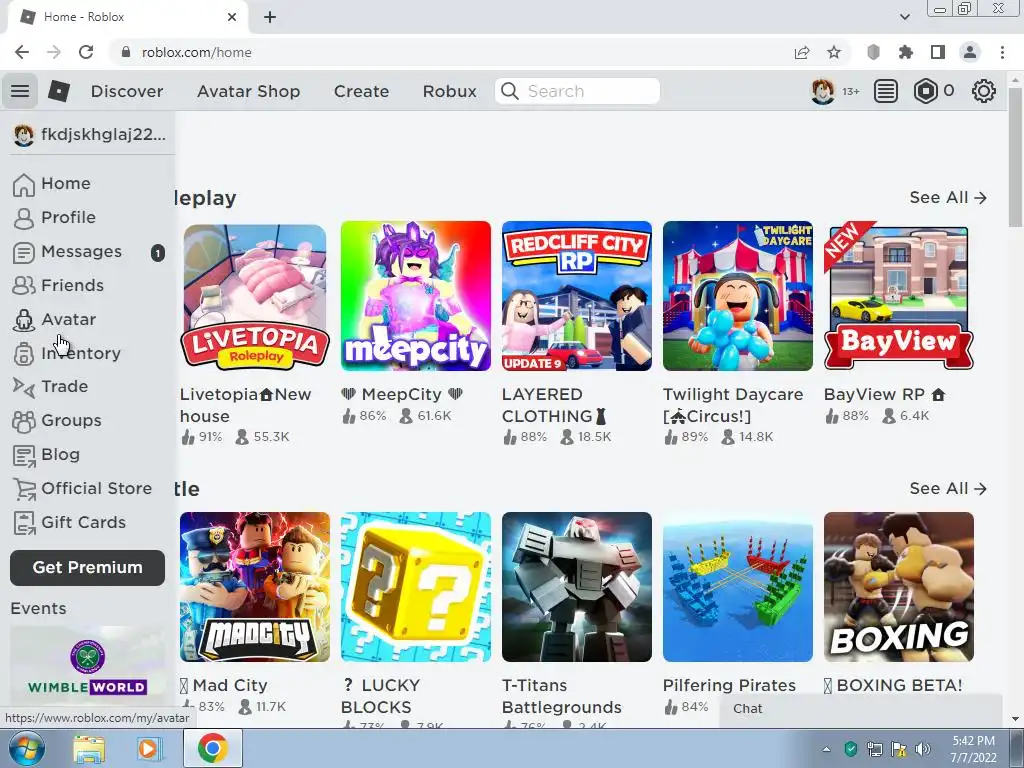Click the search magnifier icon
This screenshot has width=1024, height=768.
click(510, 91)
